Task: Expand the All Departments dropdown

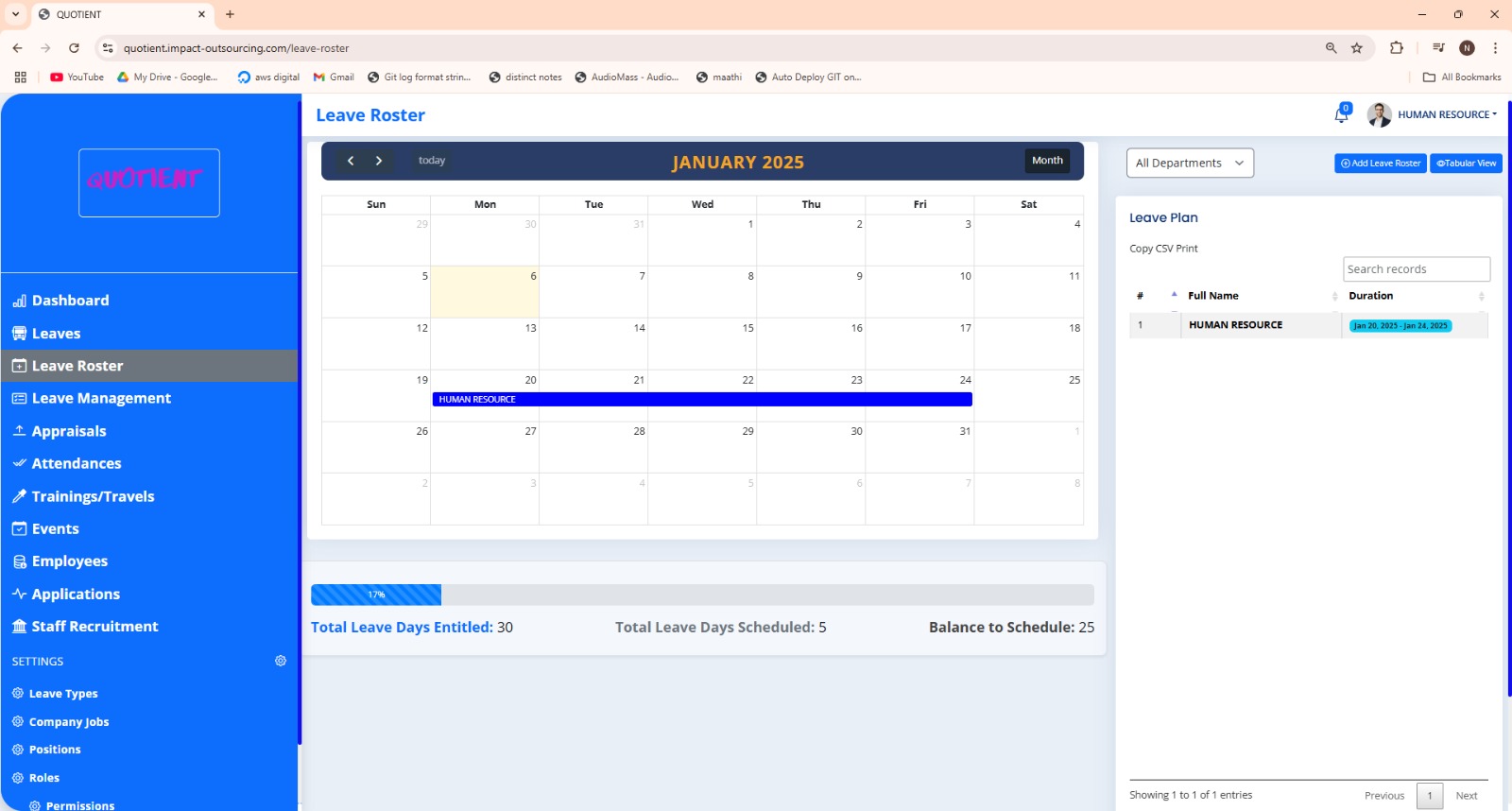Action: click(x=1190, y=163)
